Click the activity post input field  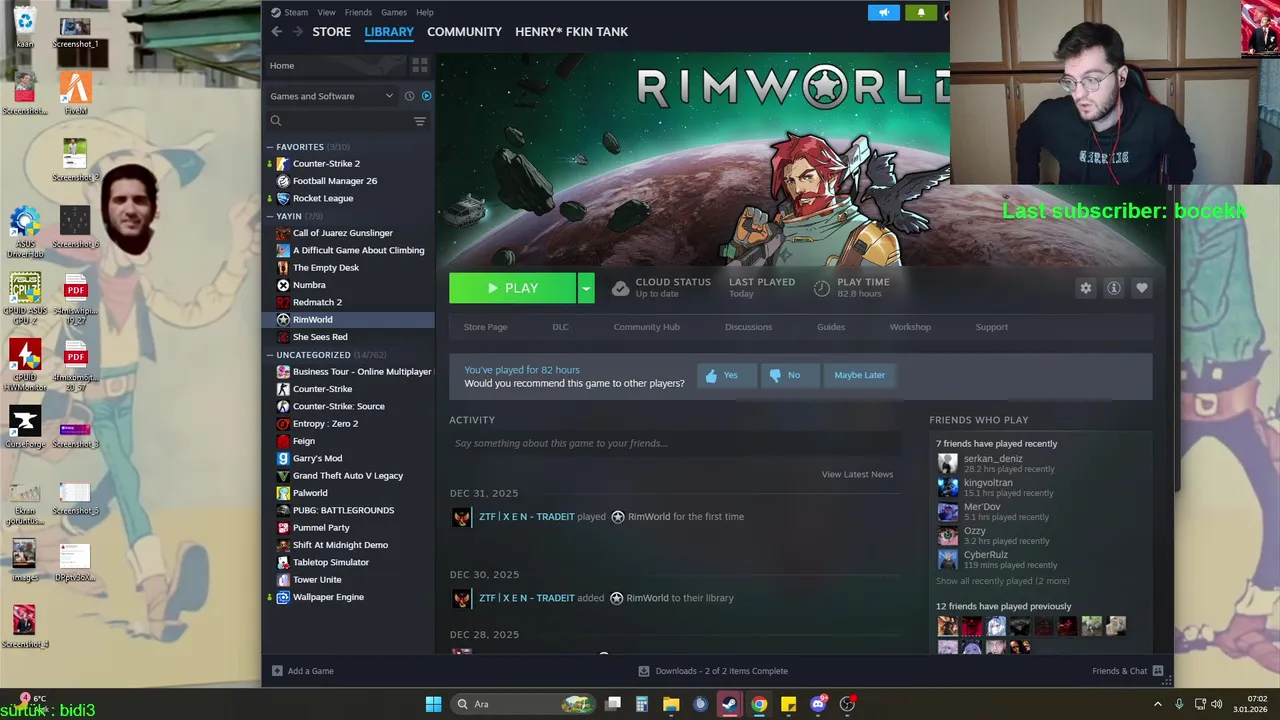pos(675,443)
